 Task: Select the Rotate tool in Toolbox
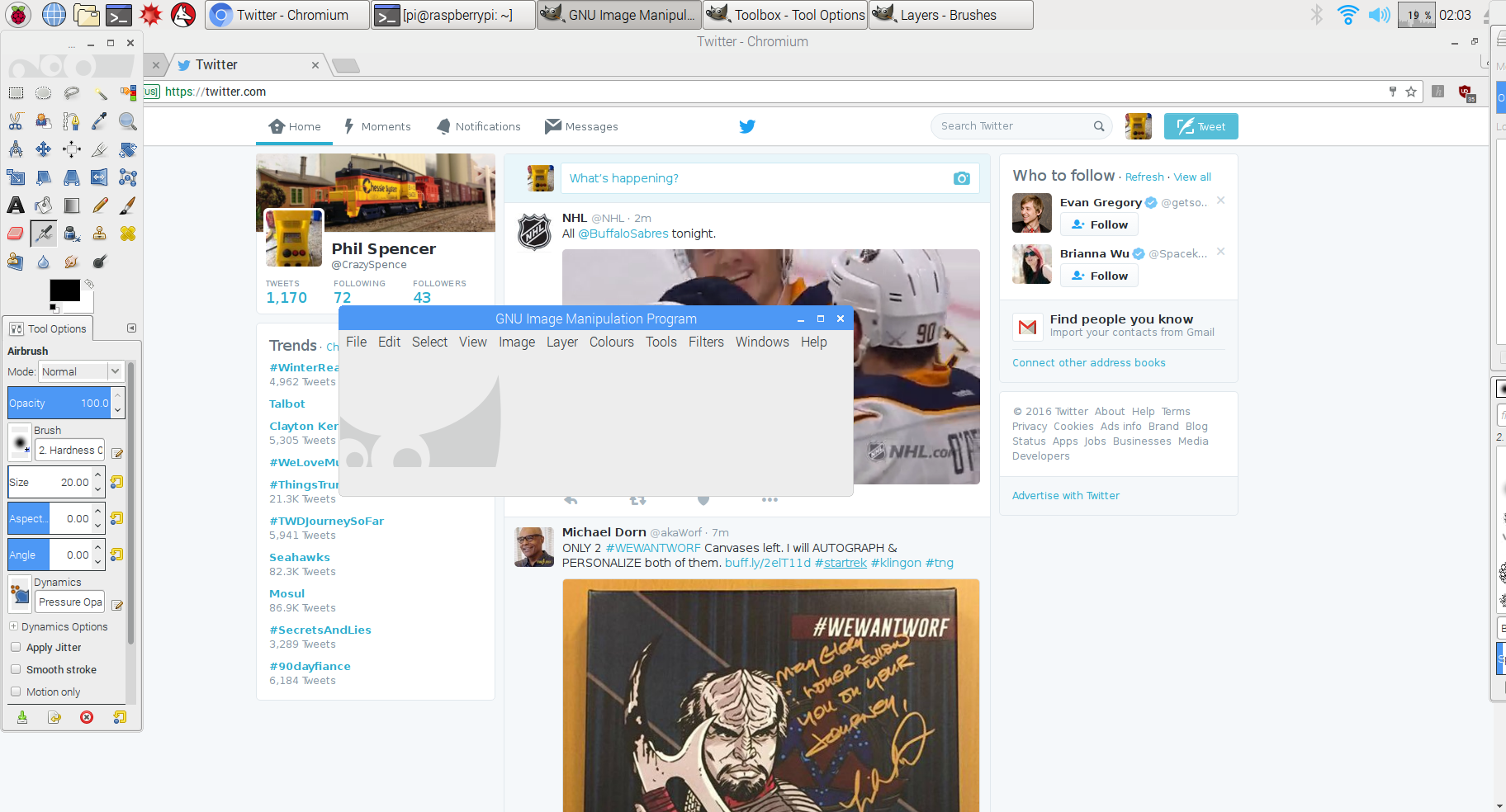tap(128, 149)
